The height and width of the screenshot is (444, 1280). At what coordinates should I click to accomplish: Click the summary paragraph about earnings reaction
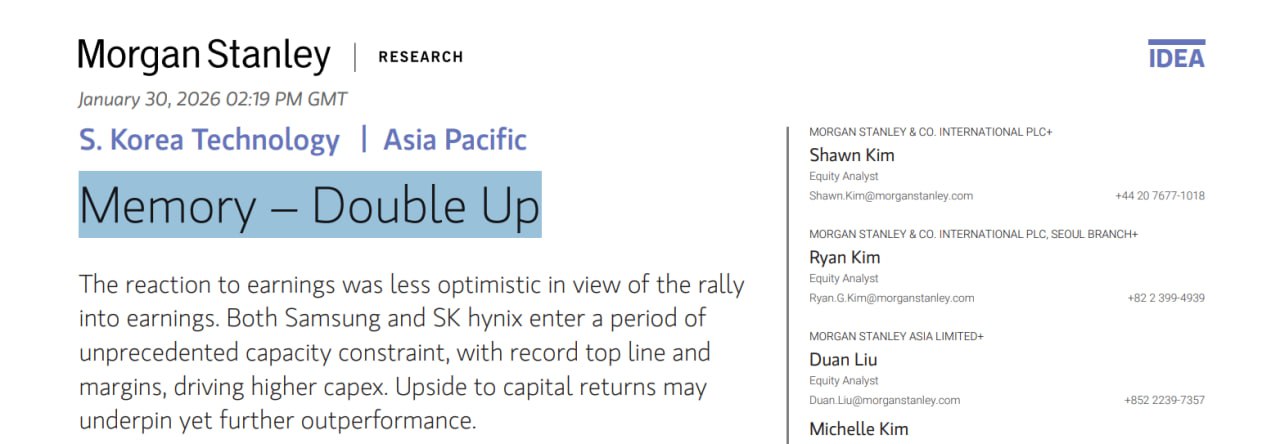coord(410,352)
